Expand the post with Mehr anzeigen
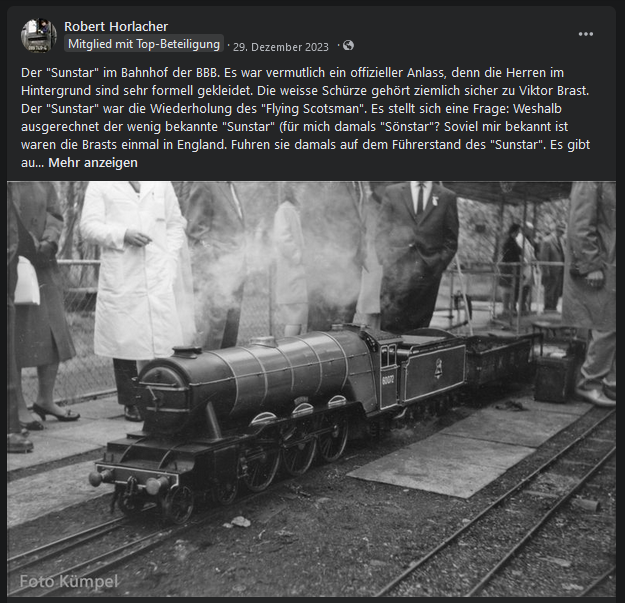 (93, 163)
